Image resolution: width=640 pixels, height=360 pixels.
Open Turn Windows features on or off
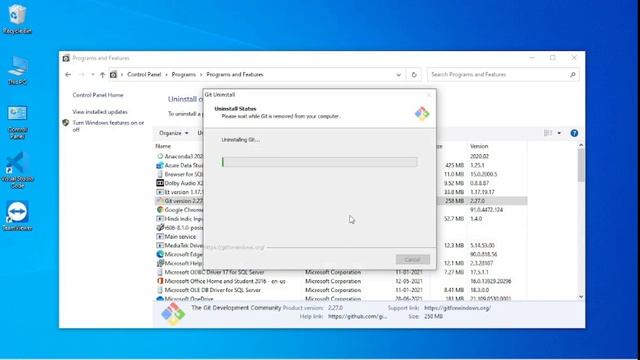click(108, 126)
